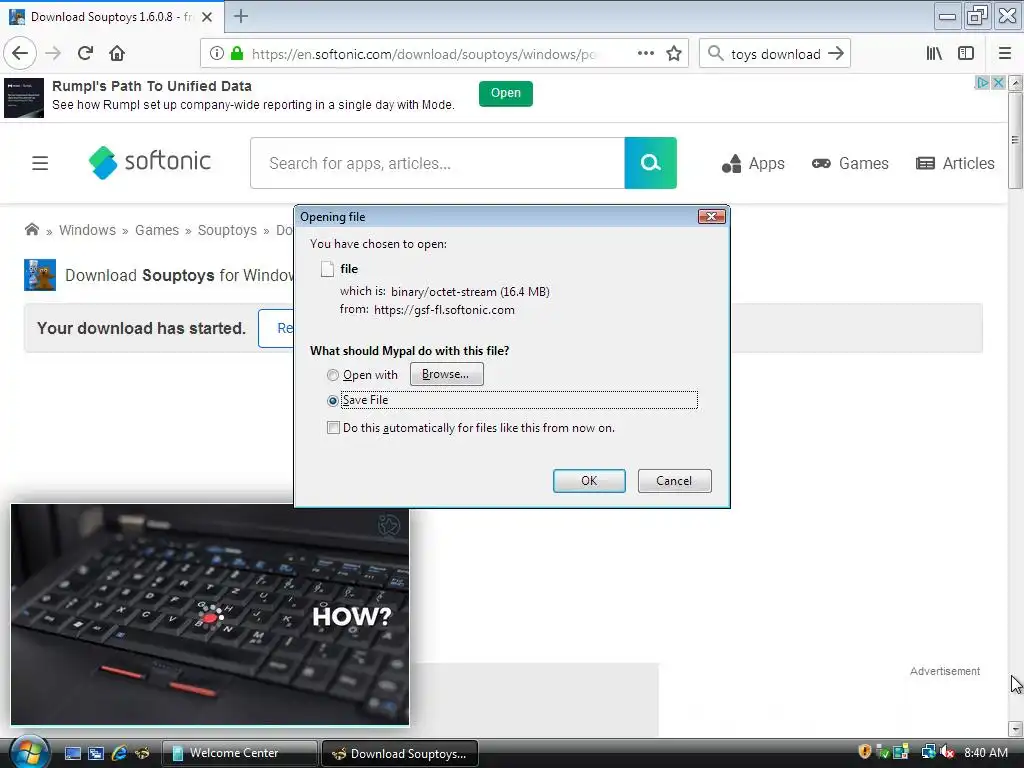This screenshot has height=768, width=1024.
Task: Click Switch between windows quick launch icon
Action: coord(95,753)
